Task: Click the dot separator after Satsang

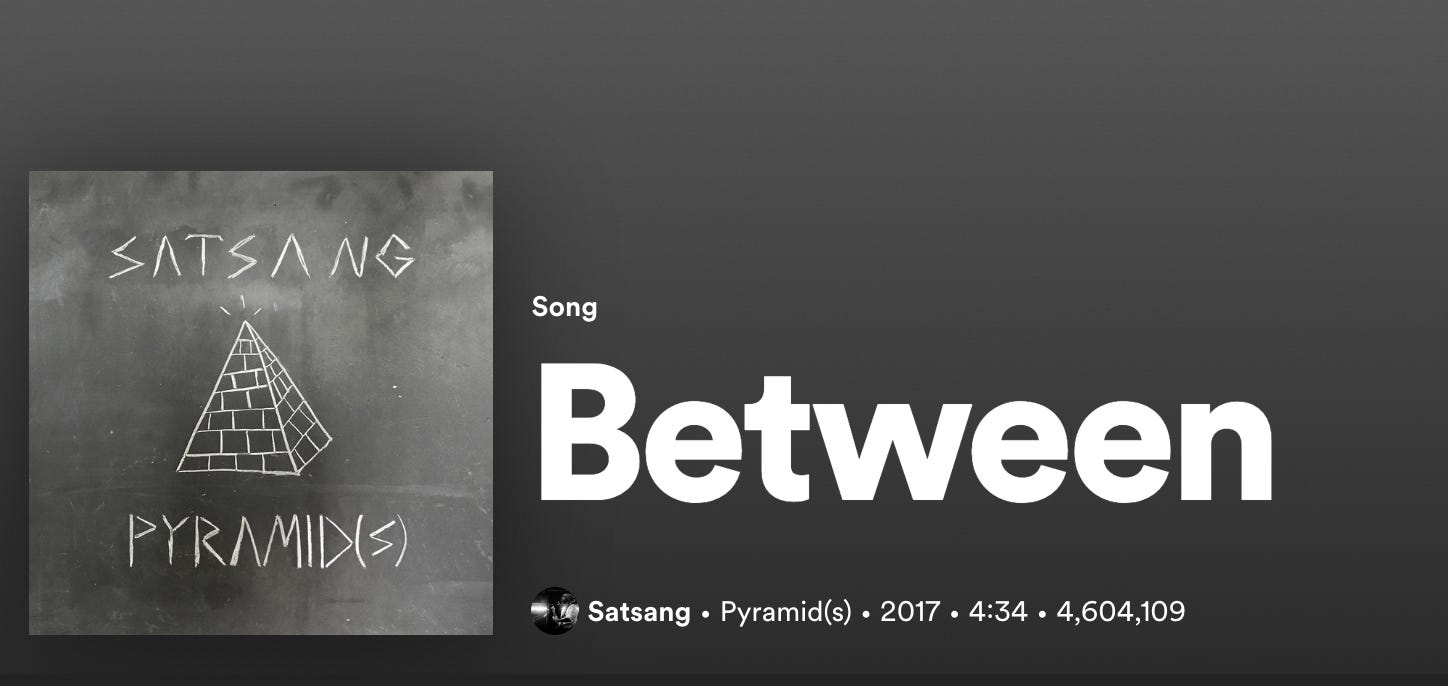Action: [706, 612]
